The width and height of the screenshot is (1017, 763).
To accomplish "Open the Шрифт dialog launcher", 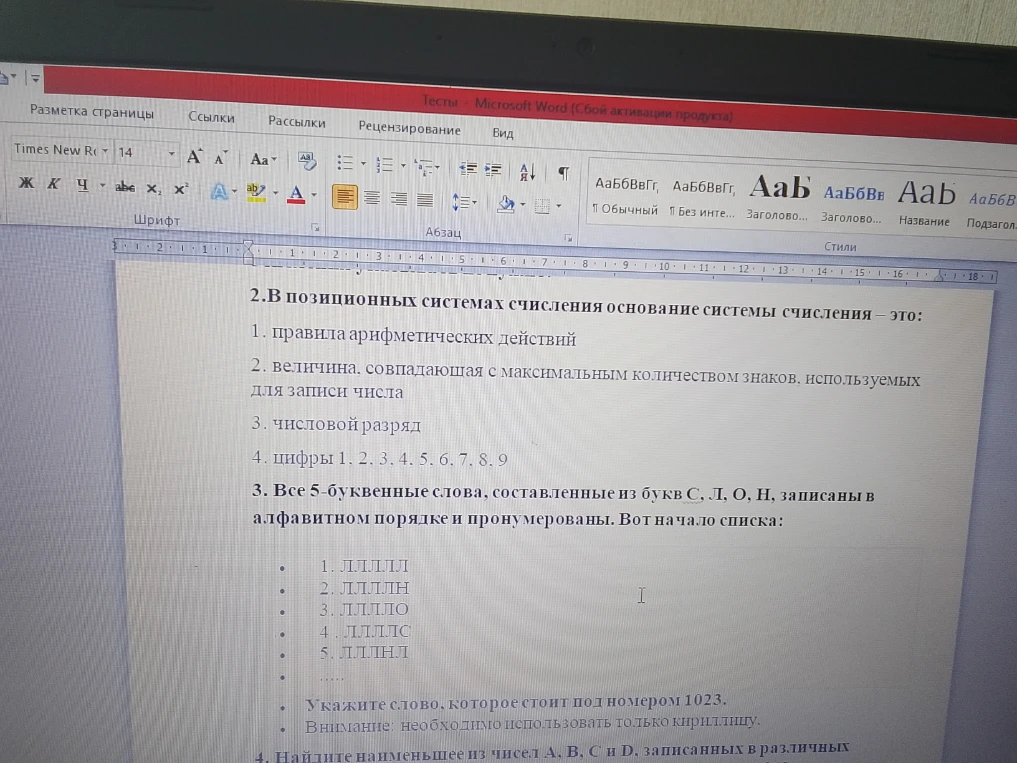I will click(x=315, y=228).
